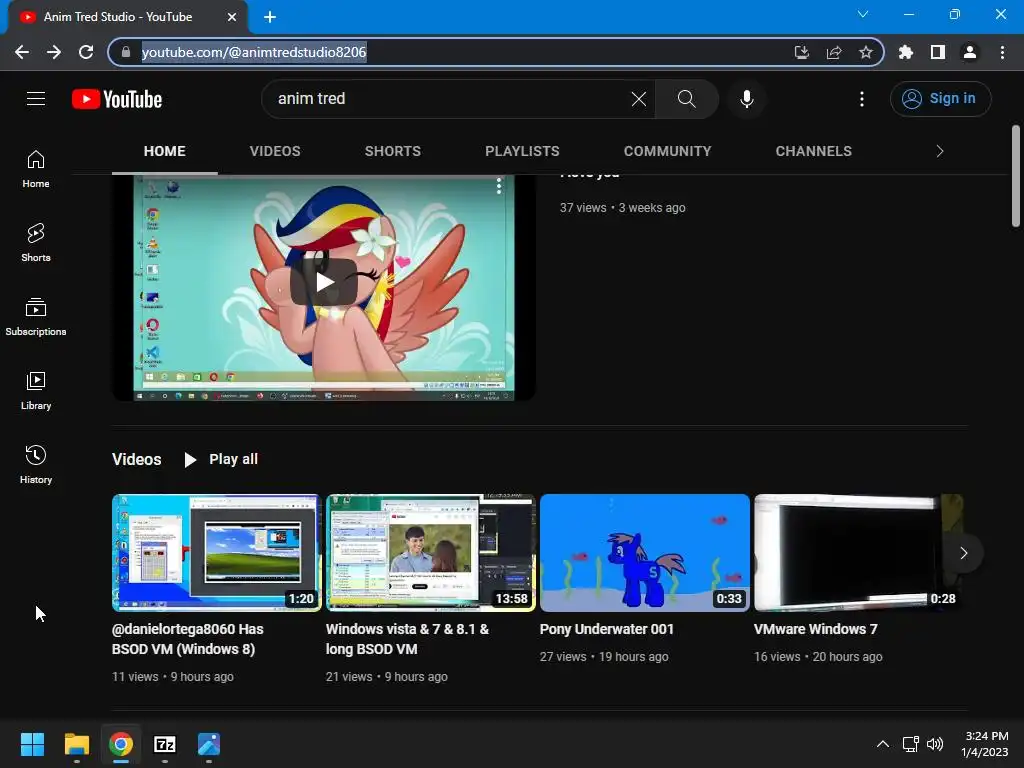Screen dimensions: 1024x768
Task: Go to YouTube logo homepage
Action: tap(117, 99)
